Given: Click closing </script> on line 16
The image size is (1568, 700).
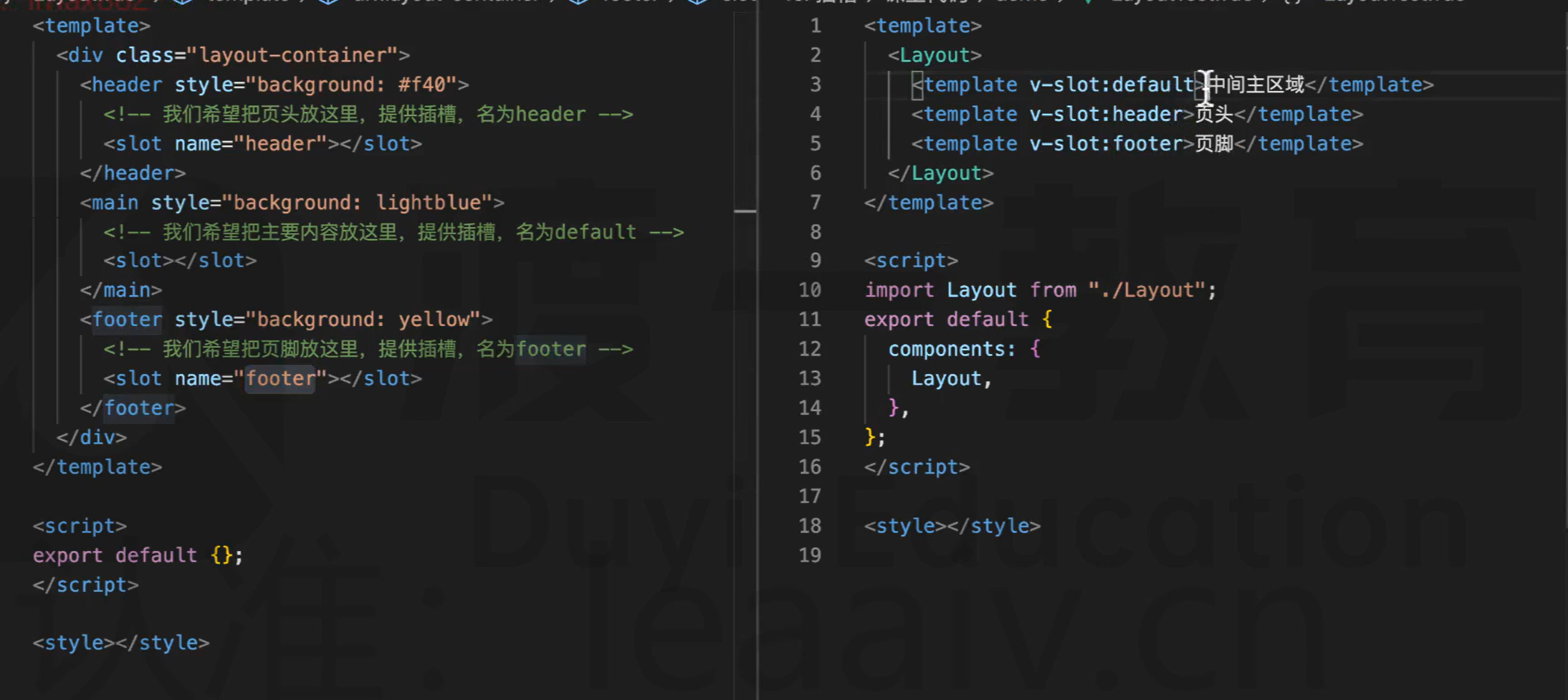Looking at the screenshot, I should (917, 467).
